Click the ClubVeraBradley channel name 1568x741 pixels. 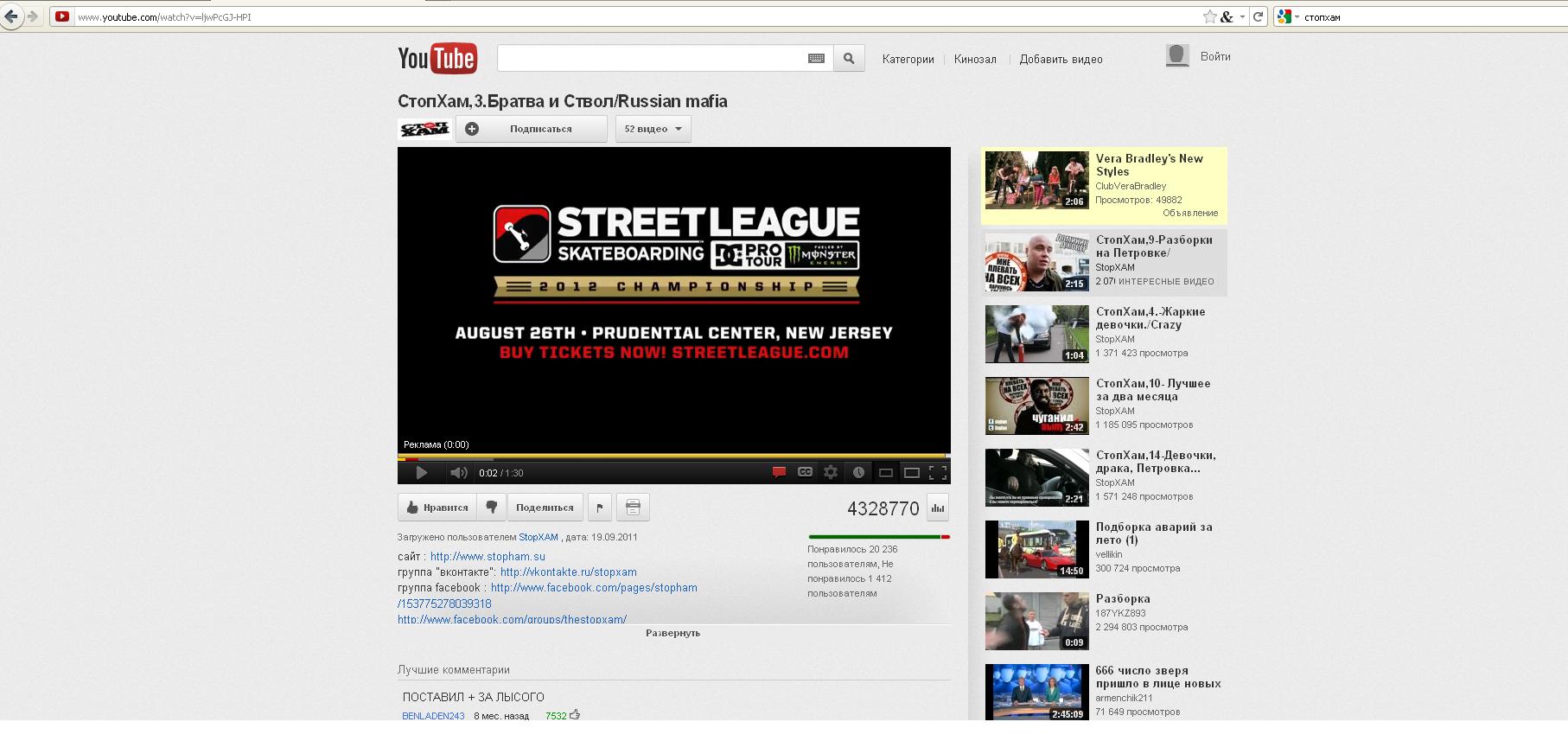click(1131, 186)
